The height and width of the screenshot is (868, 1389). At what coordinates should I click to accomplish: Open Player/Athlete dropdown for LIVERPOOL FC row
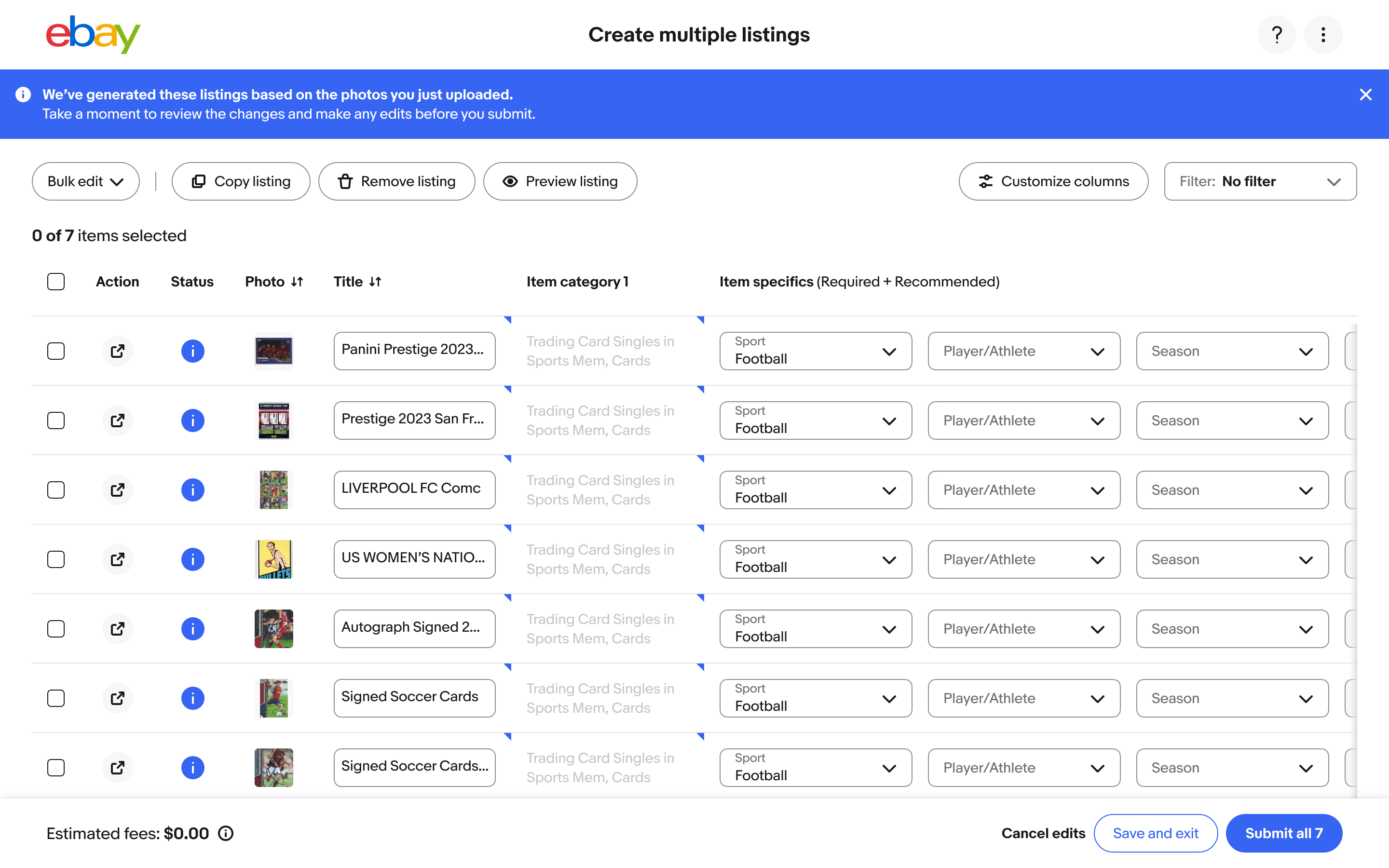1024,489
